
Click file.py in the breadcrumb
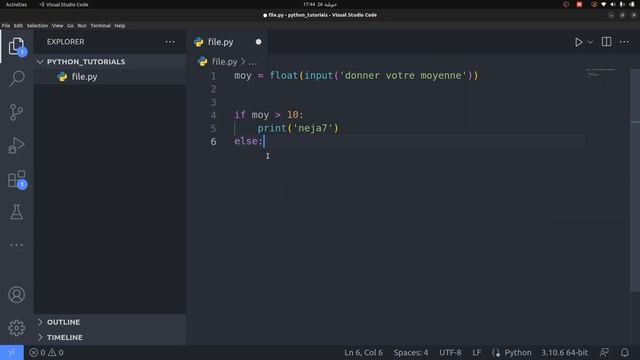(224, 62)
